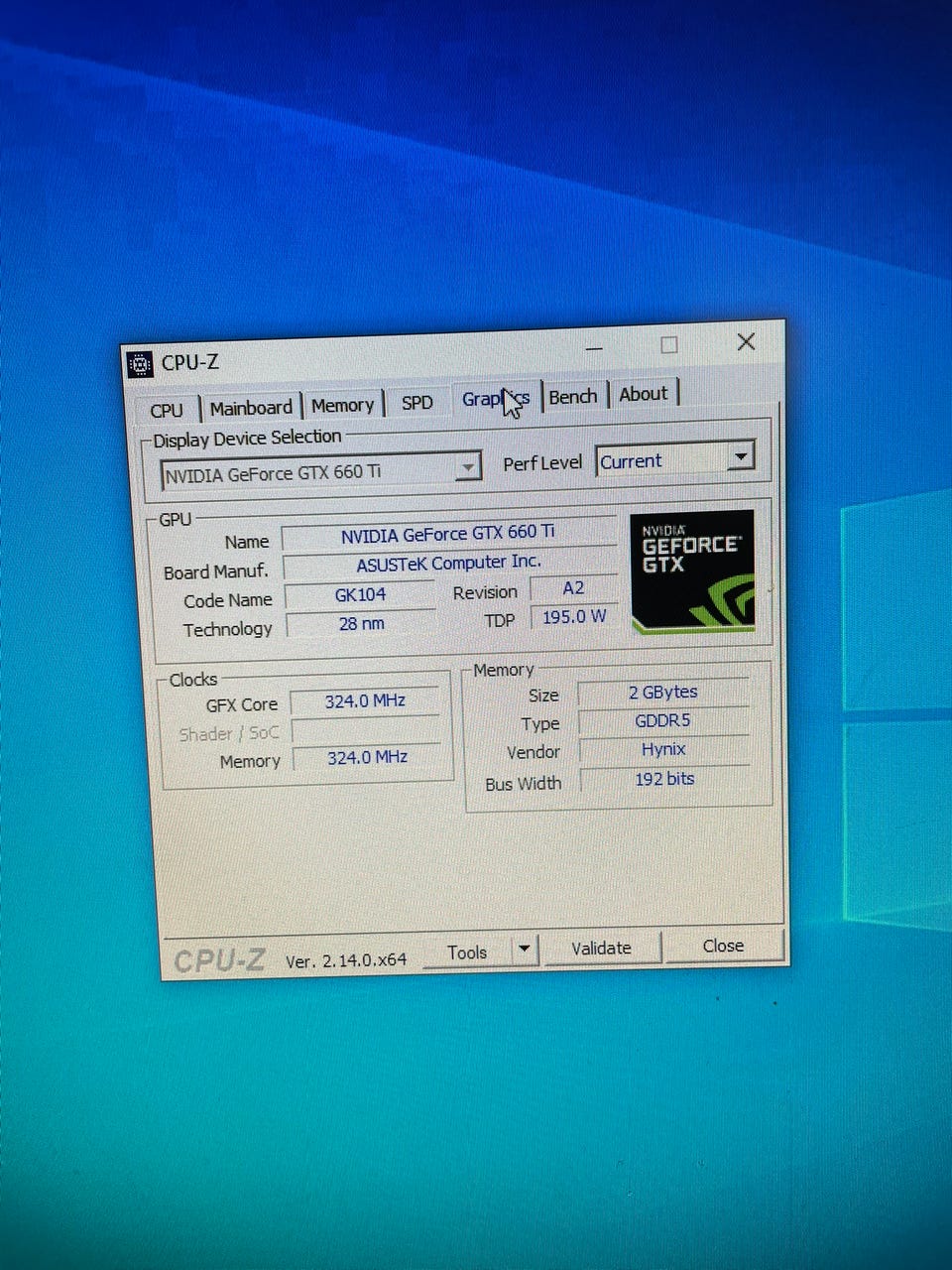The height and width of the screenshot is (1270, 952).
Task: Switch to the CPU tab
Action: tap(167, 410)
